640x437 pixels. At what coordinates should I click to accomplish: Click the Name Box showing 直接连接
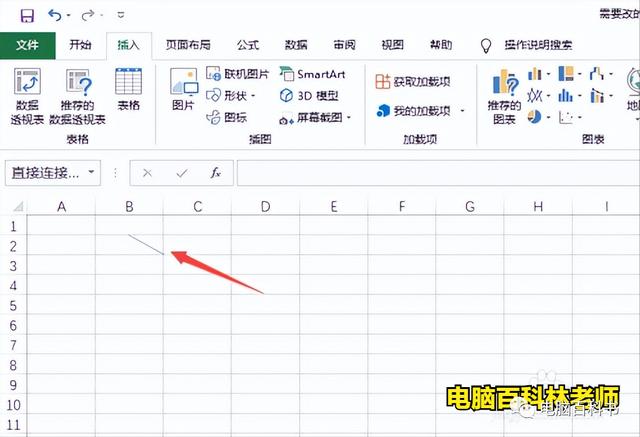[44, 173]
